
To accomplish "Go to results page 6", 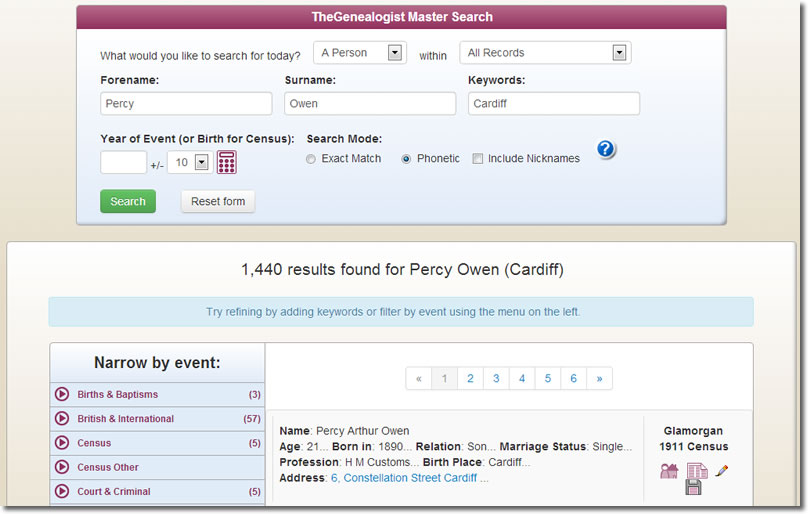I will 573,378.
